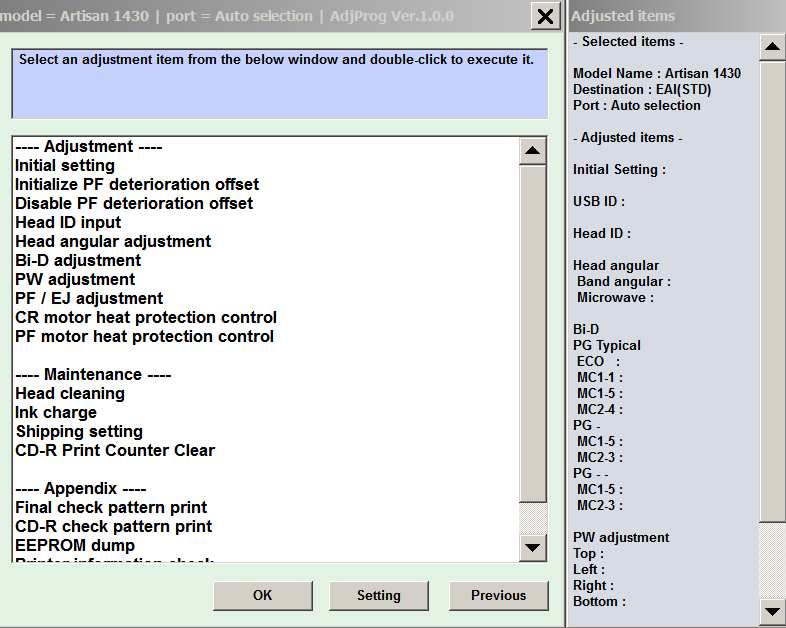Screen dimensions: 786x628
Task: Click adjustment list scroll up arrow
Action: coord(532,151)
